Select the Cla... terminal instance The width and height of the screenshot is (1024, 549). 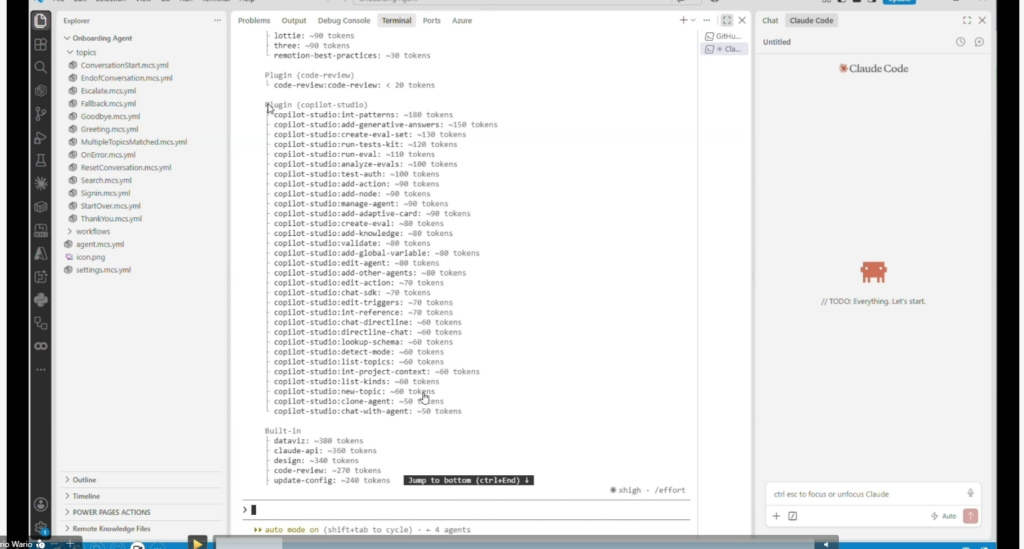click(724, 49)
